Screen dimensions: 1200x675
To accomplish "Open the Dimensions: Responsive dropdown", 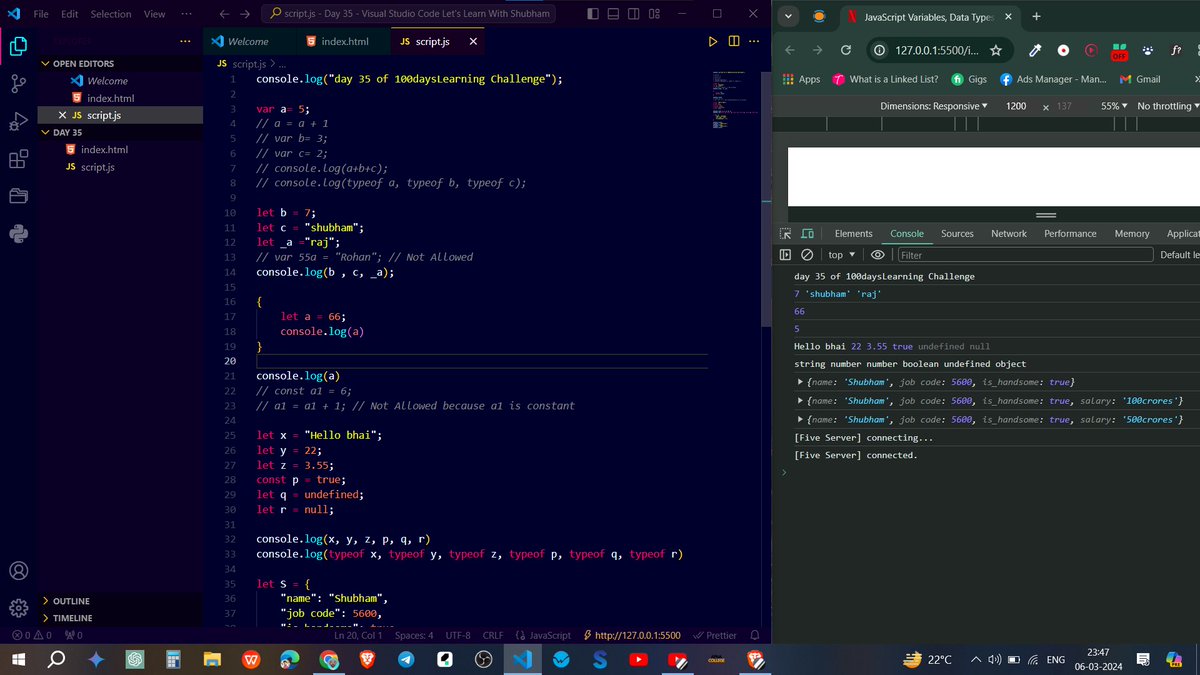I will 933,106.
